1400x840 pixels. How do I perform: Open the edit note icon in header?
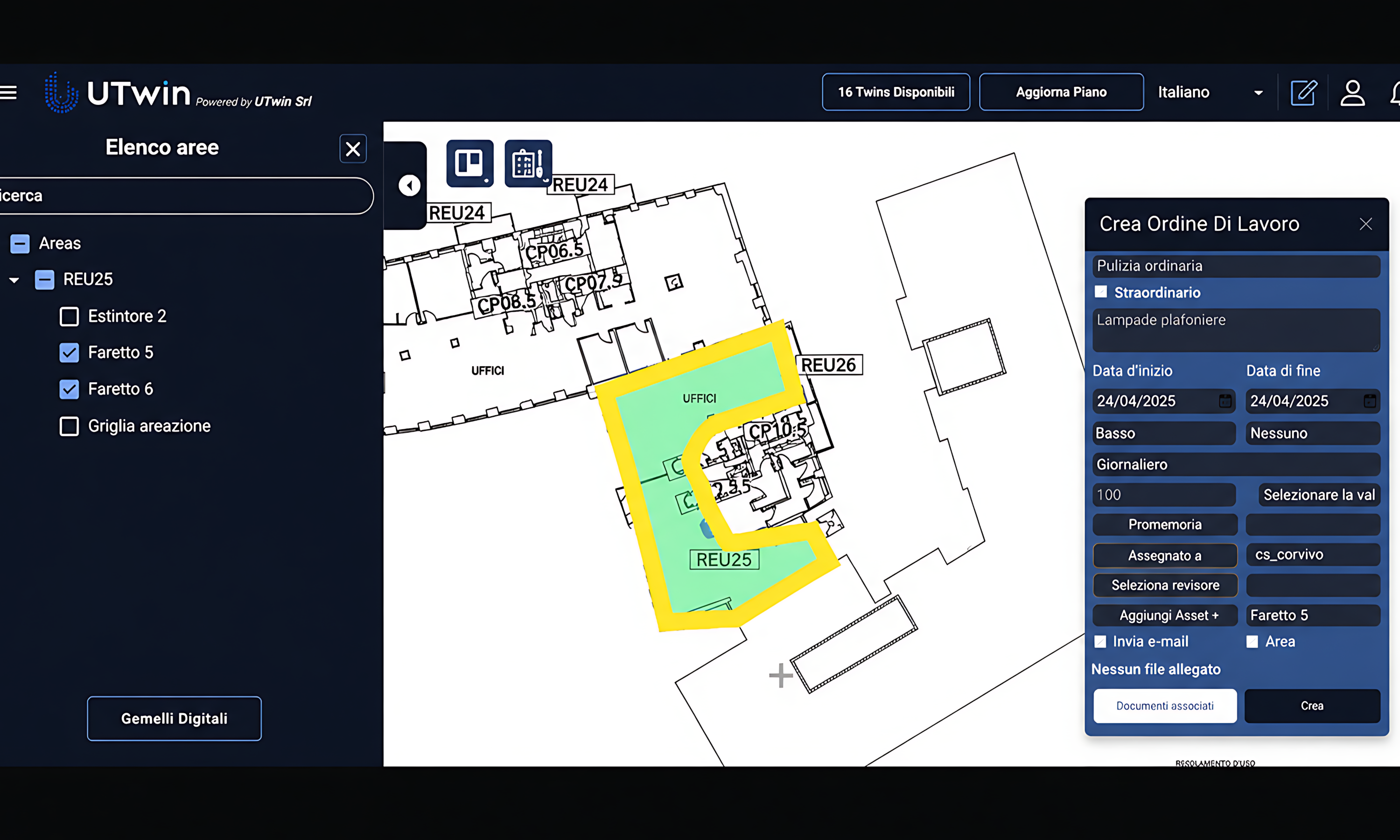tap(1304, 92)
